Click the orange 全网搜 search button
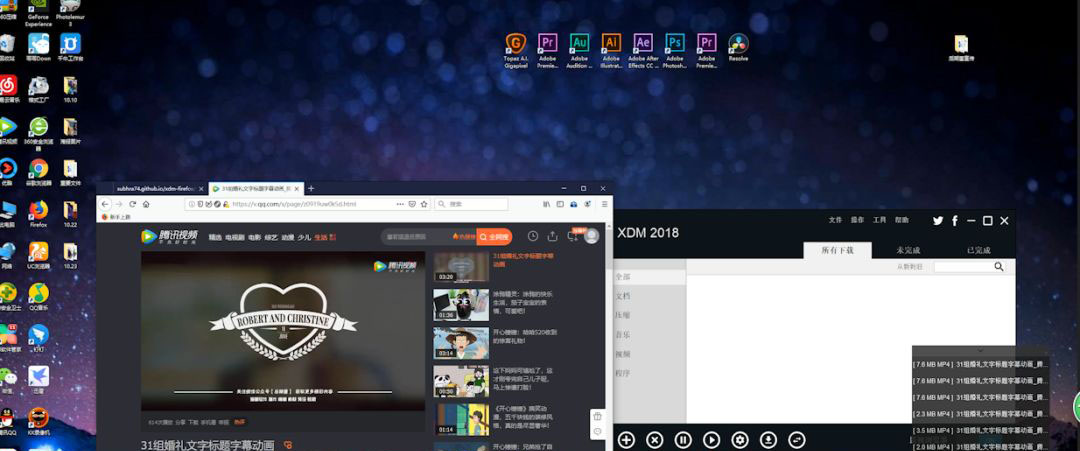This screenshot has width=1080, height=451. tap(494, 237)
